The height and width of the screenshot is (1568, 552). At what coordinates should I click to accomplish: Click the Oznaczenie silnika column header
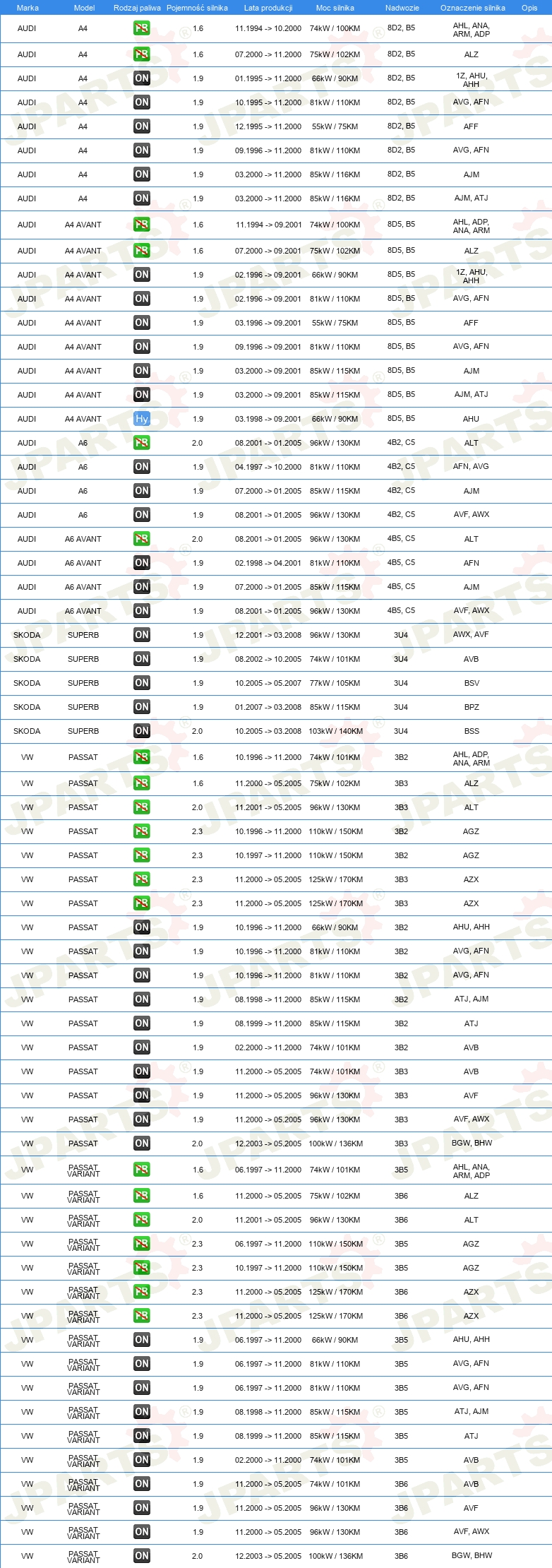[x=473, y=8]
